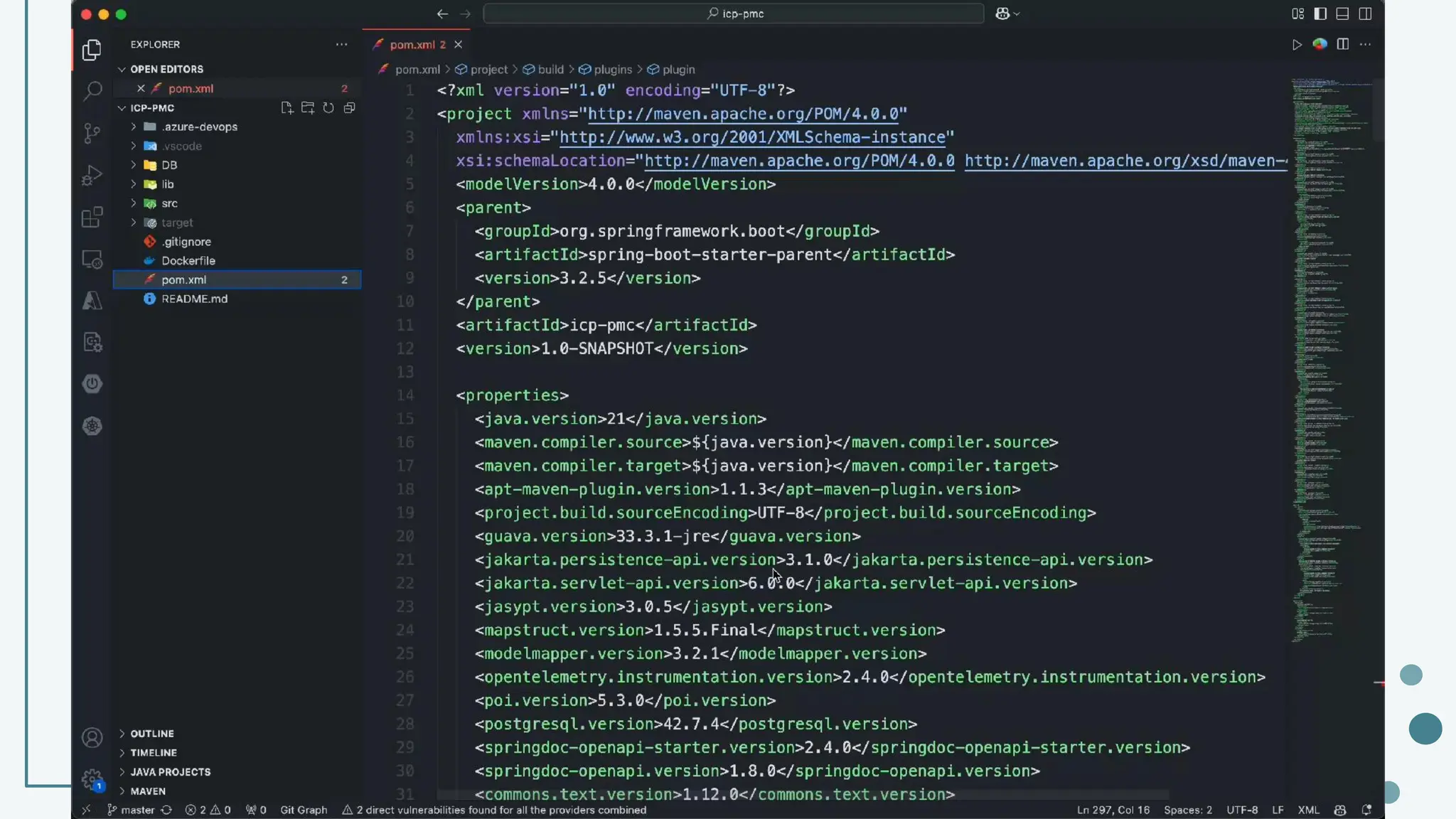Refresh the explorer file tree
This screenshot has height=819, width=1456.
click(328, 108)
